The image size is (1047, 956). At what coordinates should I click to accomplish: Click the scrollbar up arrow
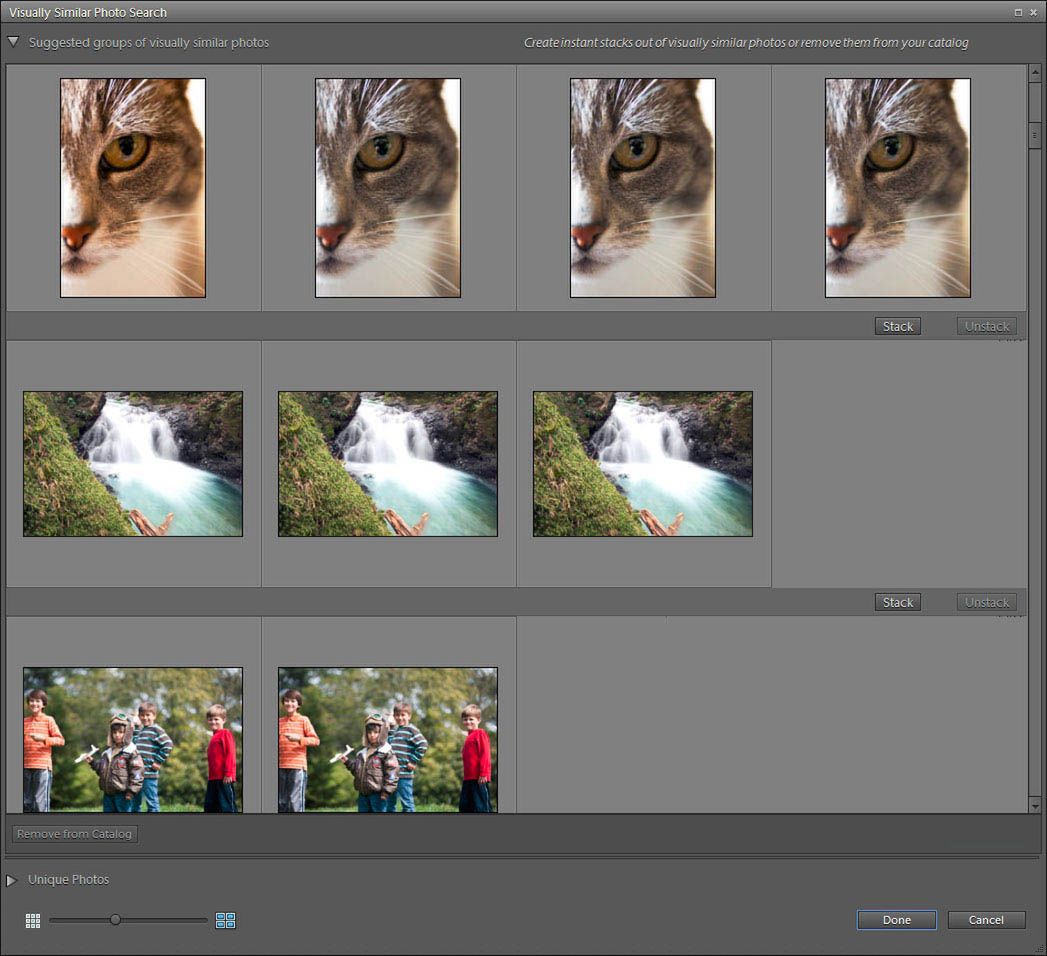click(1034, 71)
